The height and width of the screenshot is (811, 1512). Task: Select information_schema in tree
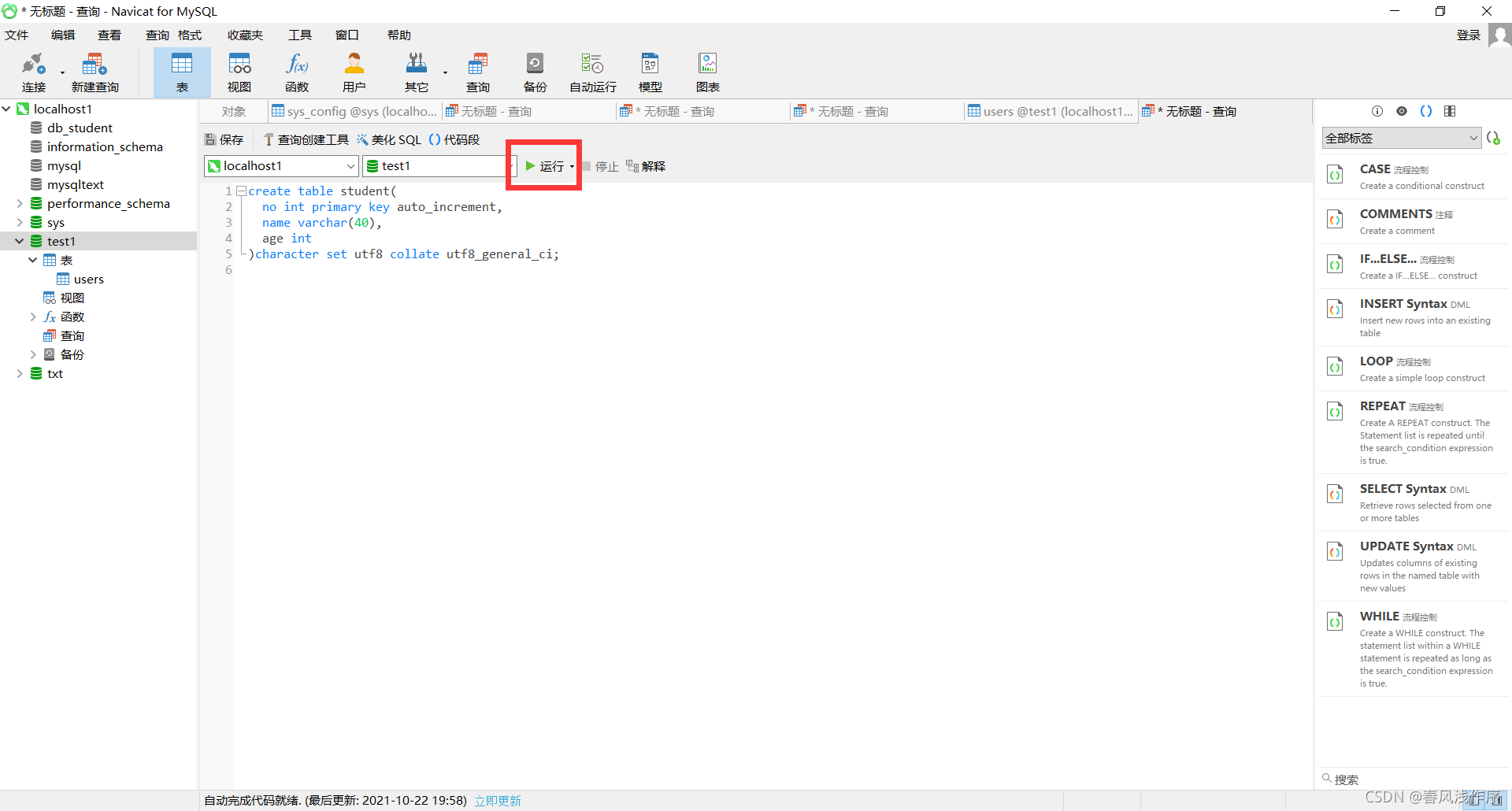coord(105,146)
